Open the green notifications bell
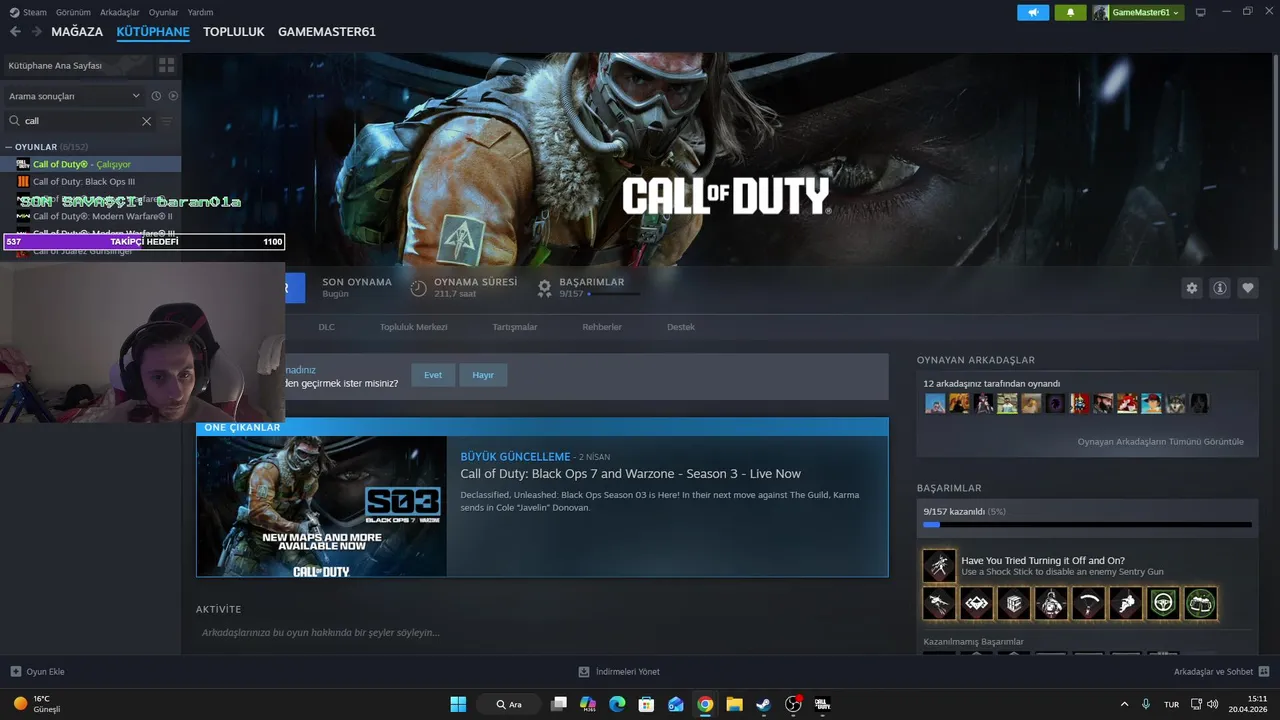 pyautogui.click(x=1070, y=12)
